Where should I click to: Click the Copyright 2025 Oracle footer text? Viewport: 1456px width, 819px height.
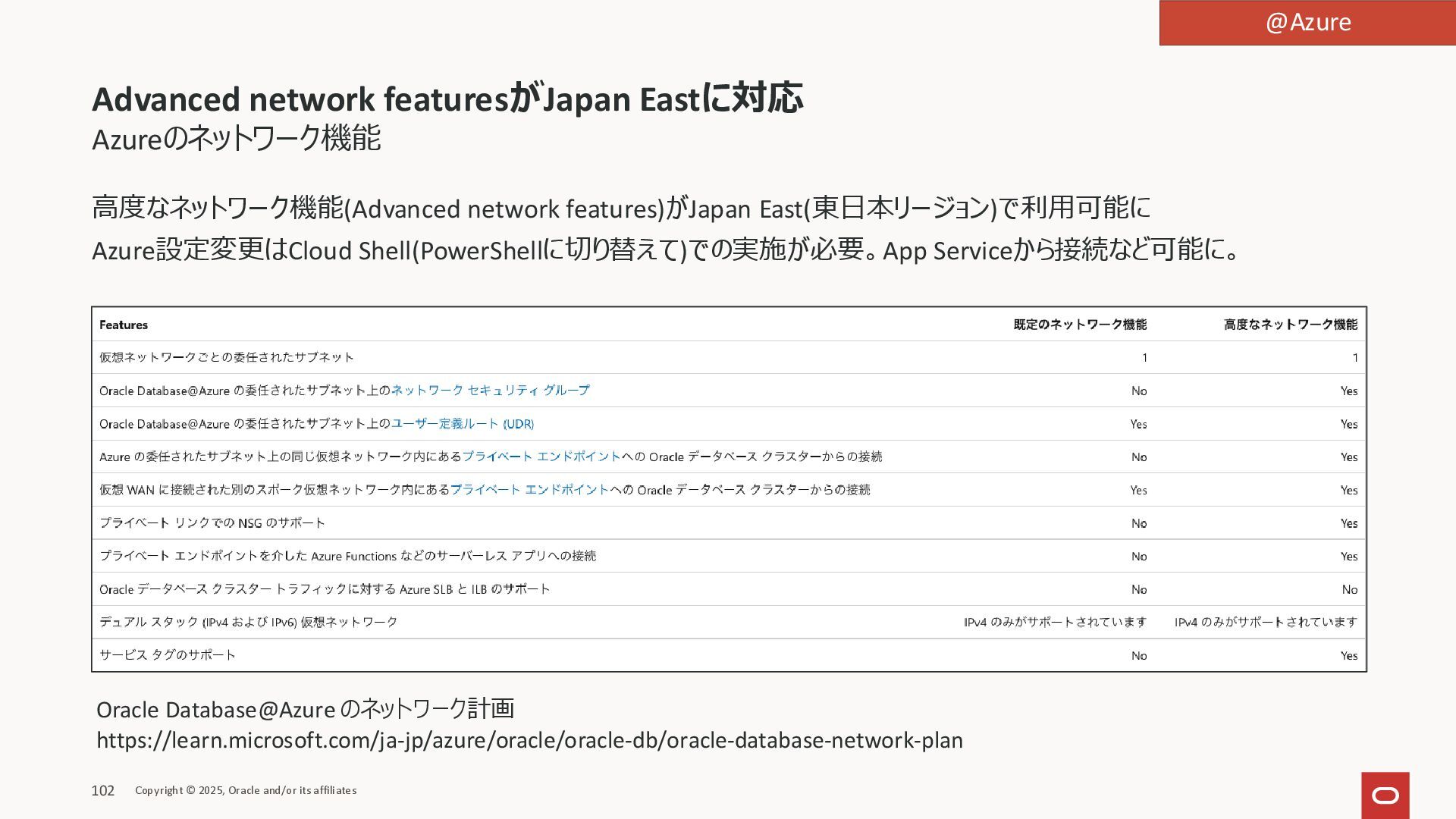(x=246, y=790)
